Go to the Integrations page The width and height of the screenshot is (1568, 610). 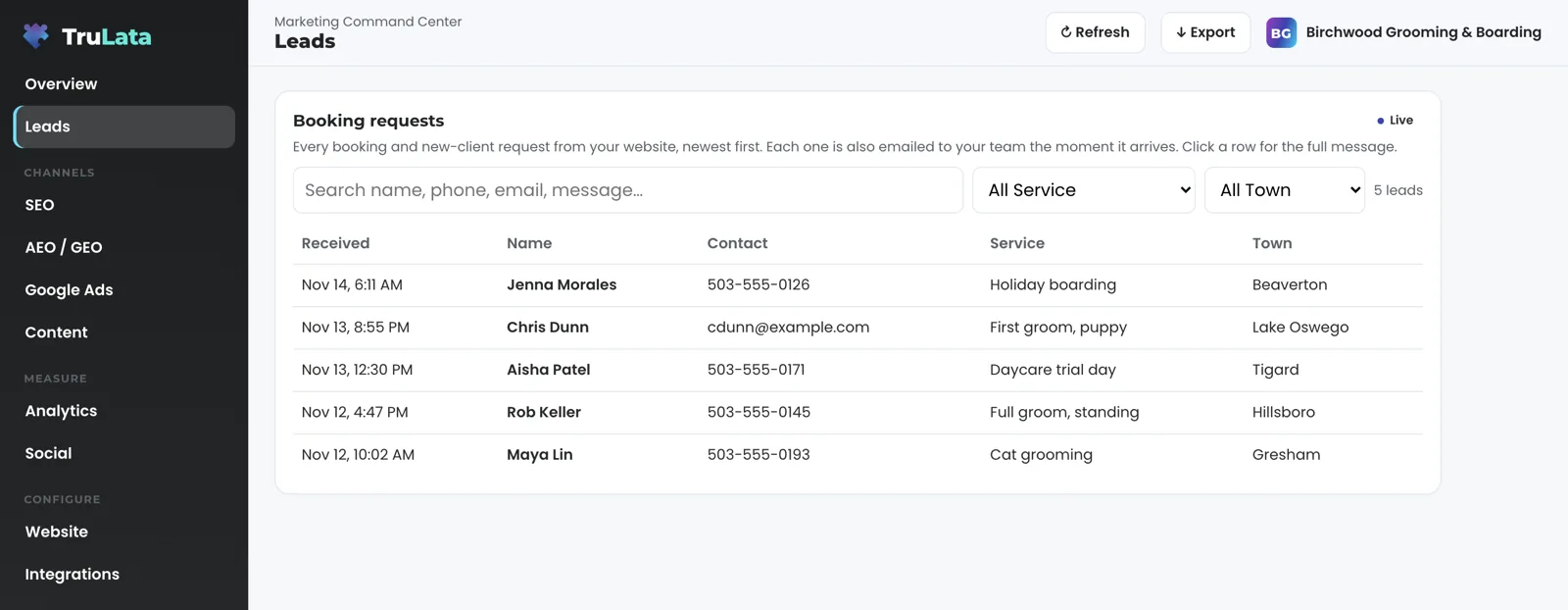123,575
